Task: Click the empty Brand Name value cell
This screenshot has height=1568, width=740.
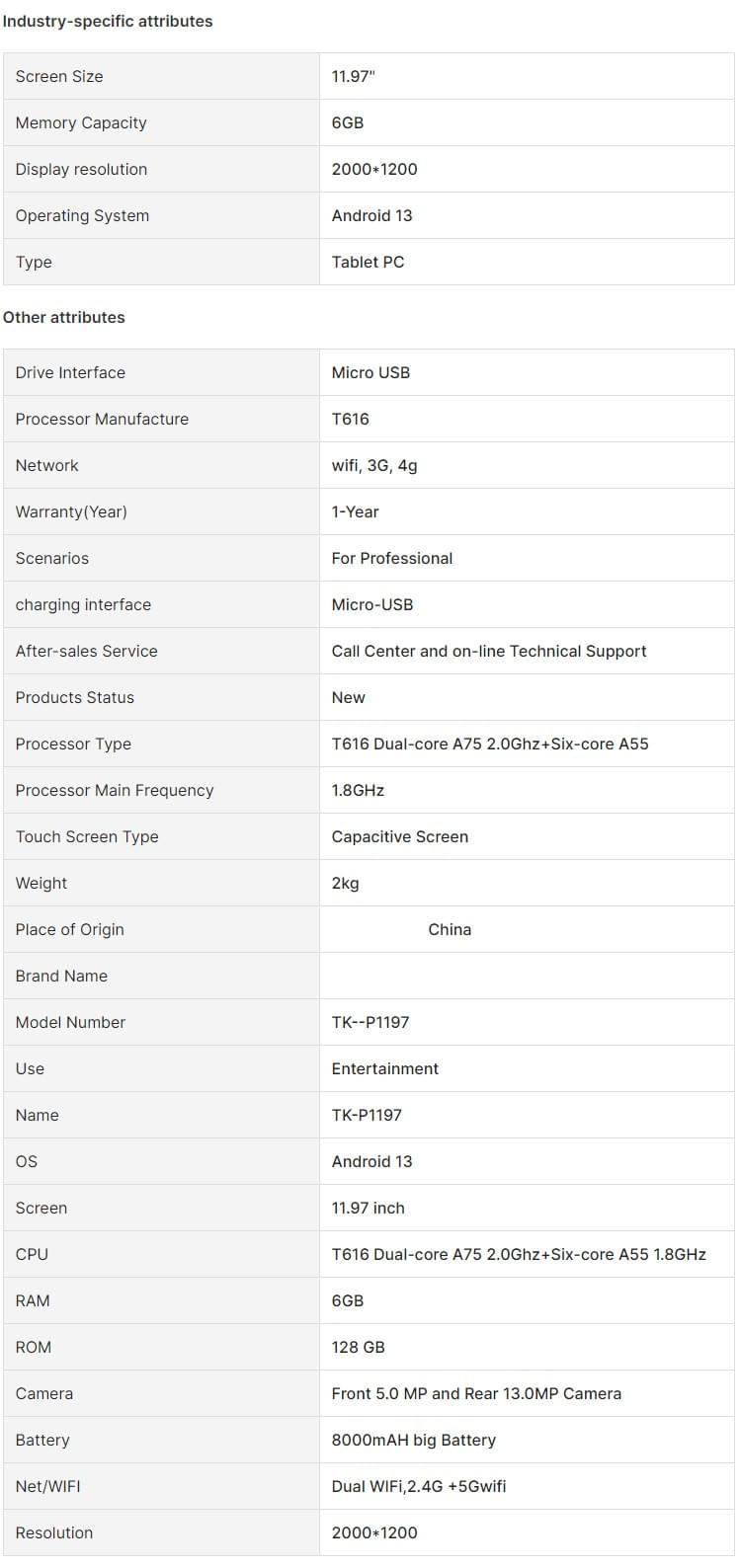Action: pos(527,976)
